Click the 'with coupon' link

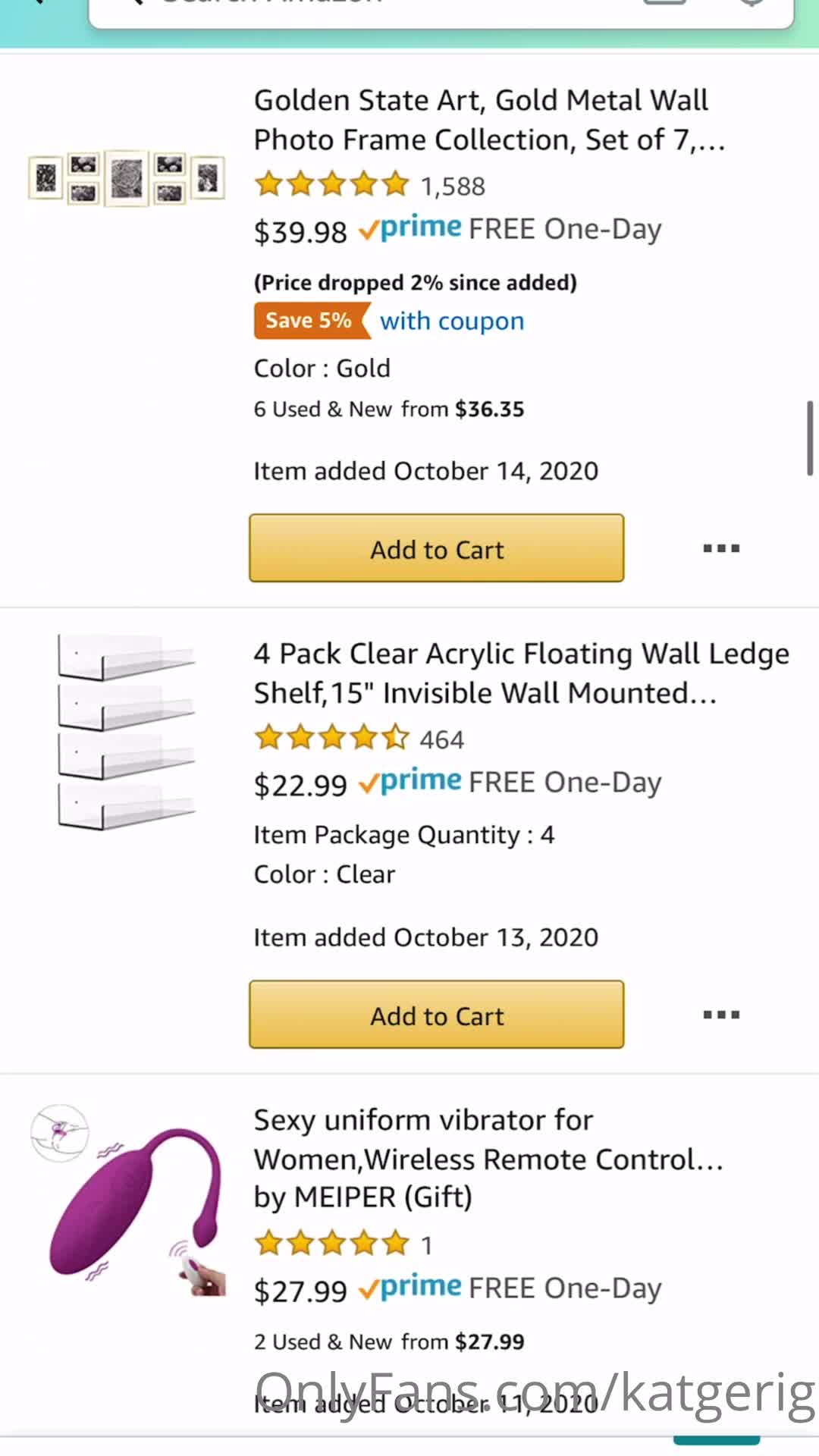tap(452, 321)
